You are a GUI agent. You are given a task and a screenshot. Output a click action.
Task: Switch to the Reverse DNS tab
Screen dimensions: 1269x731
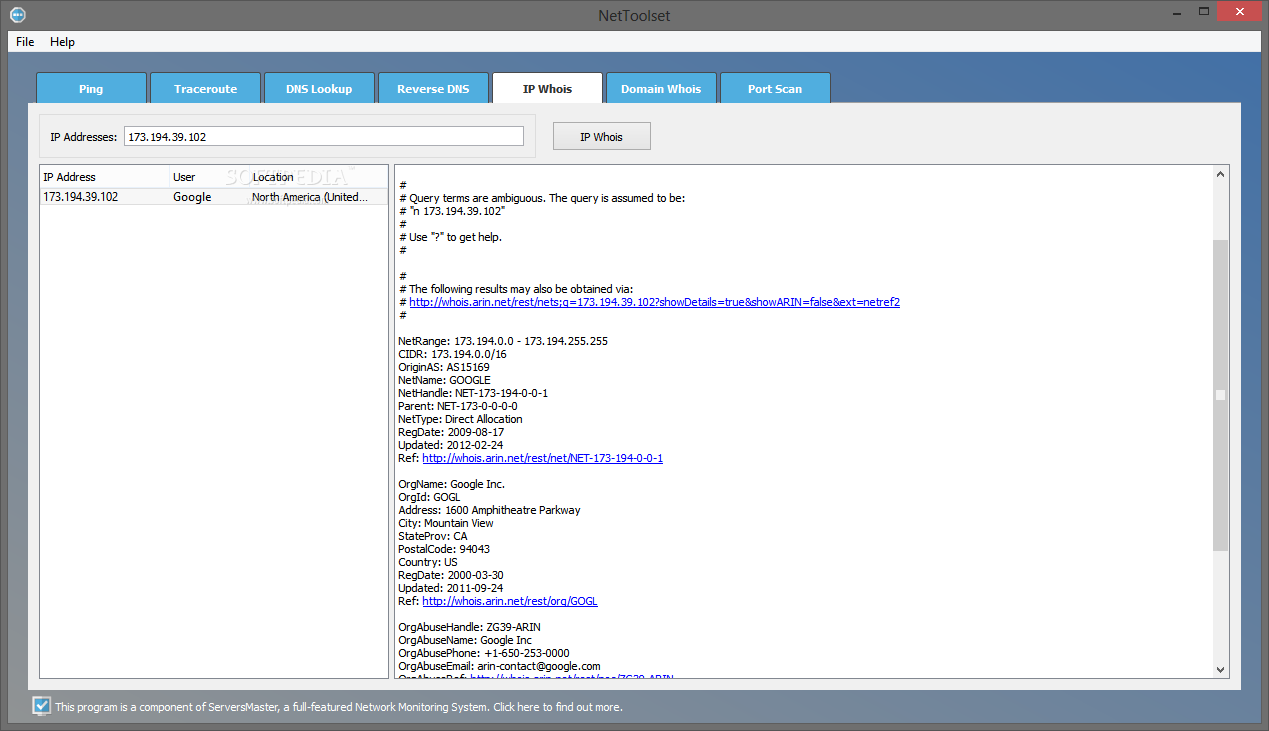coord(433,88)
